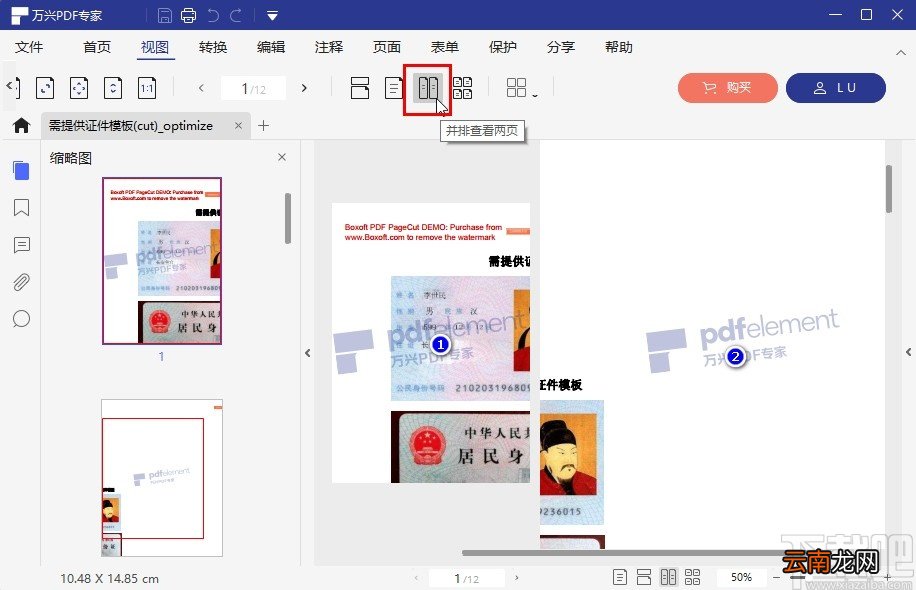The height and width of the screenshot is (590, 916).
Task: Click the thumbnail panel vertical scrollbar
Action: tap(287, 218)
